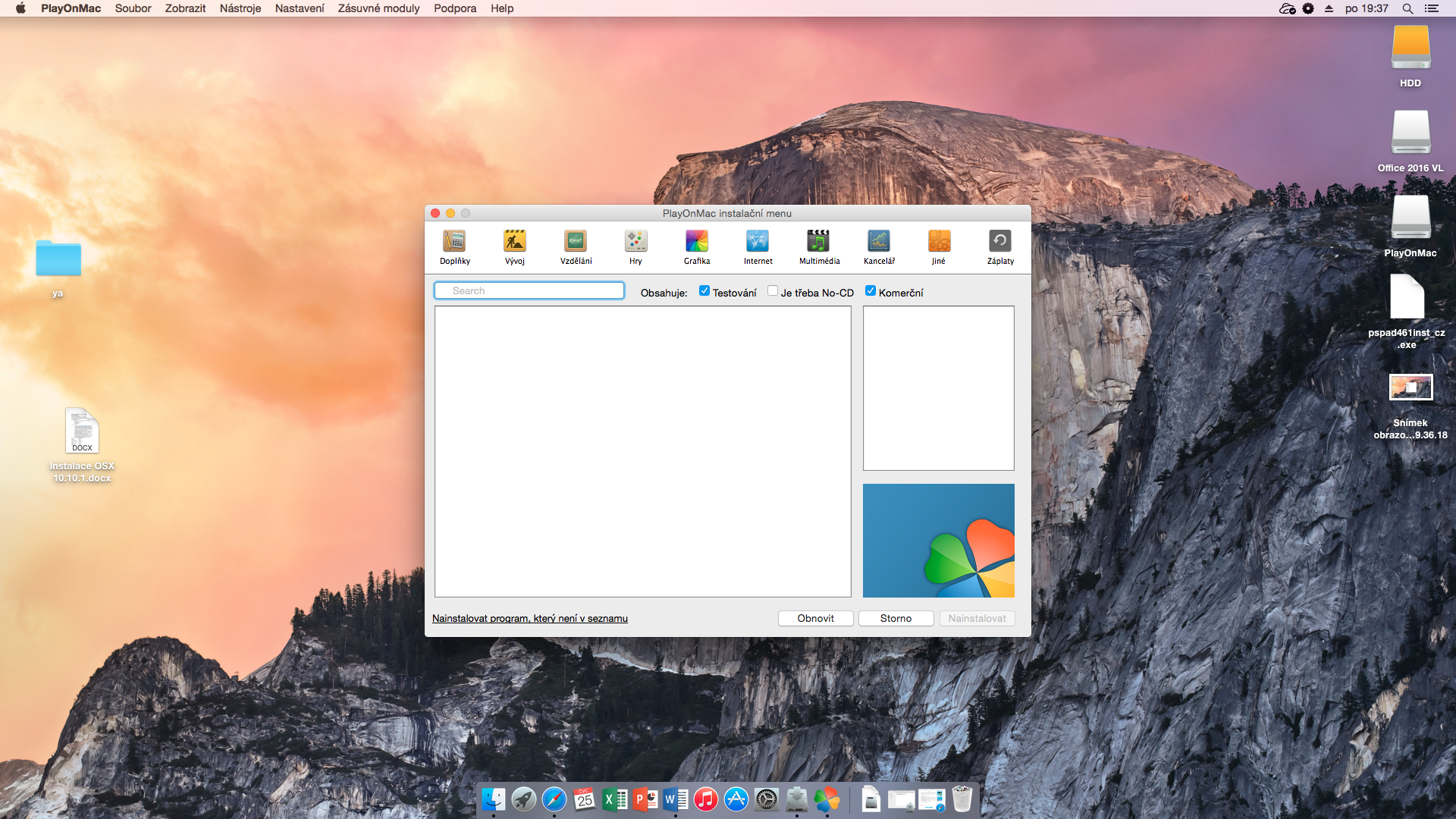
Task: Open the Nastavení menu
Action: [299, 8]
